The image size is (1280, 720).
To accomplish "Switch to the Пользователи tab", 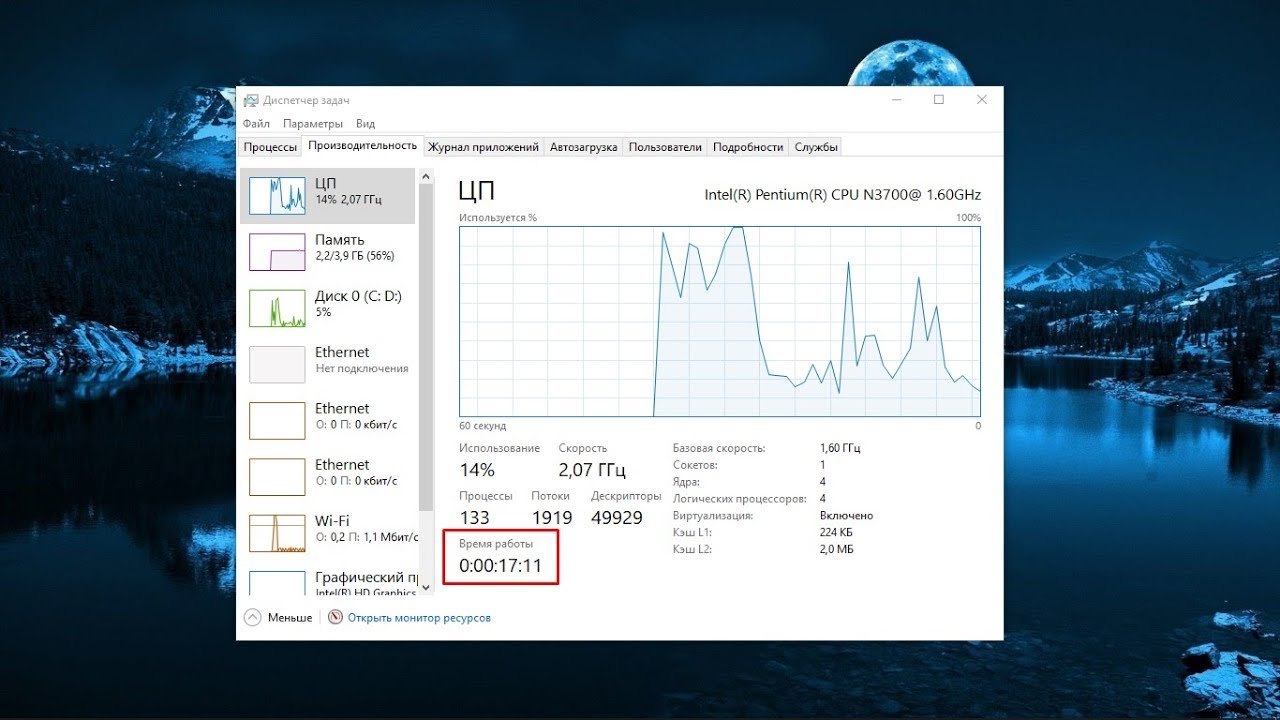I will [x=665, y=147].
